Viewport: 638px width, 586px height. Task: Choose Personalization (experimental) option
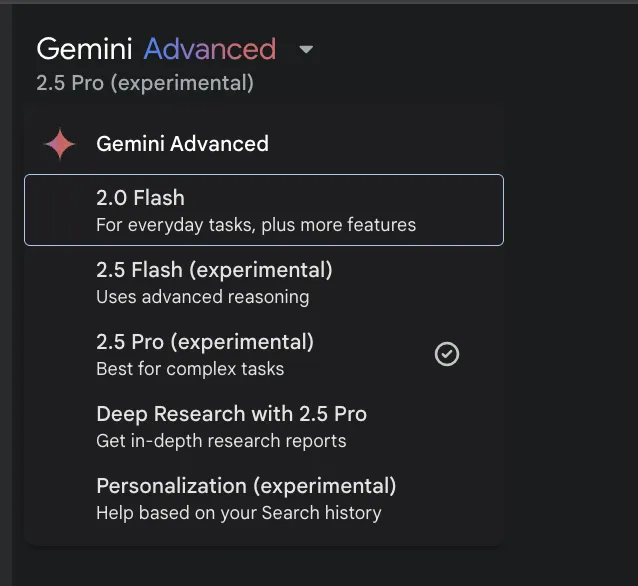coord(264,499)
